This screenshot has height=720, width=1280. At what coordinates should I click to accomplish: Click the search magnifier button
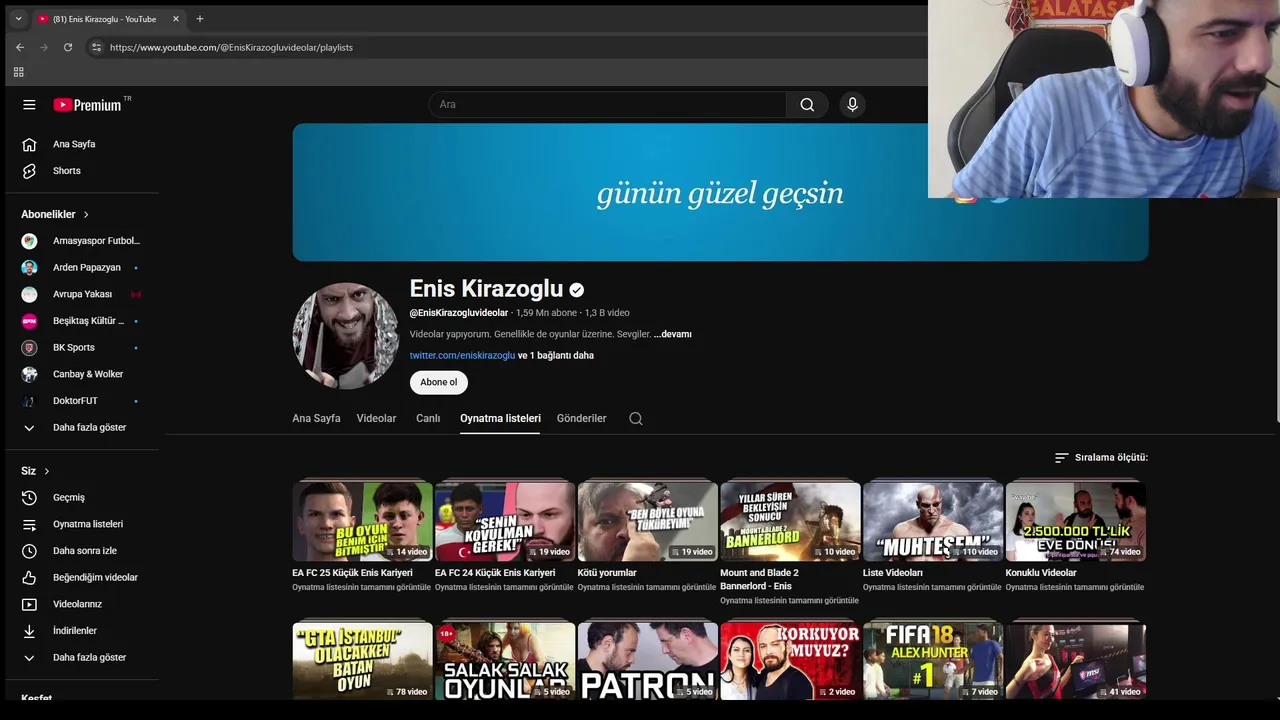(807, 104)
